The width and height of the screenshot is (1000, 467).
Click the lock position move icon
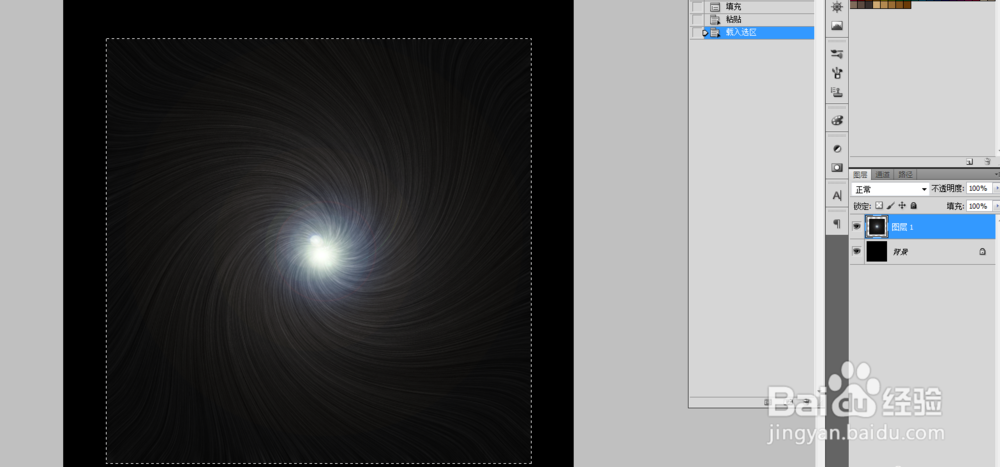902,206
